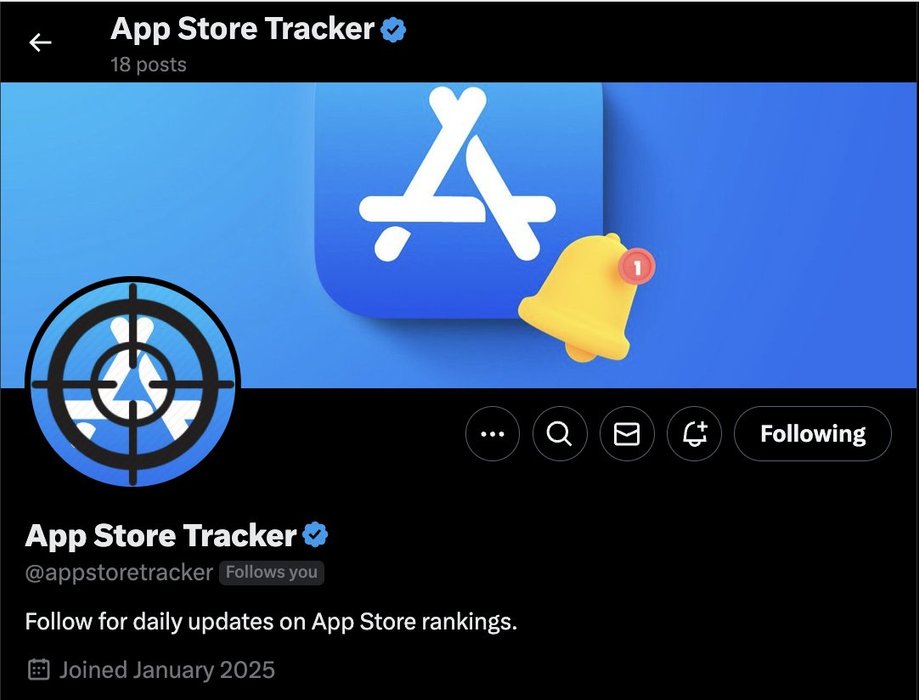The width and height of the screenshot is (919, 700).
Task: Open the blue banner header image
Action: click(x=460, y=235)
